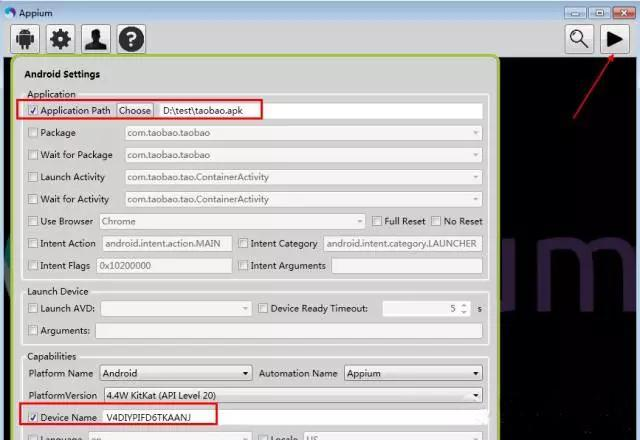This screenshot has height=440, width=640.
Task: Enable the Launch AVD checkbox
Action: click(33, 308)
